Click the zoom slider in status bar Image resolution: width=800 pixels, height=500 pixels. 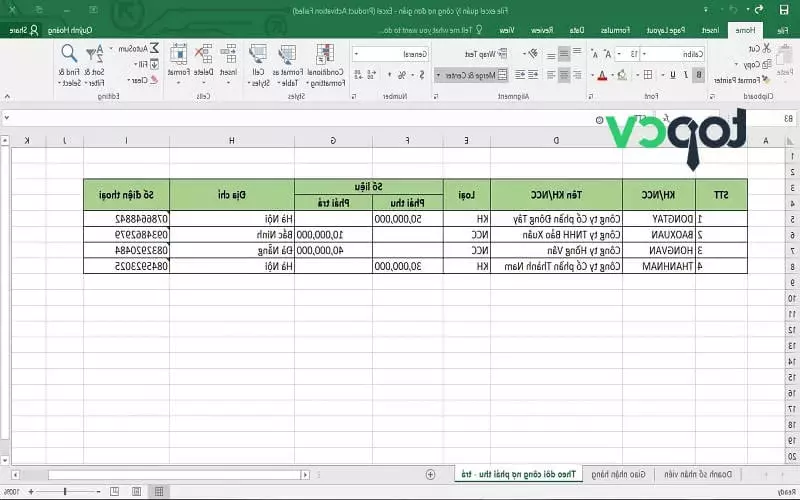point(66,492)
